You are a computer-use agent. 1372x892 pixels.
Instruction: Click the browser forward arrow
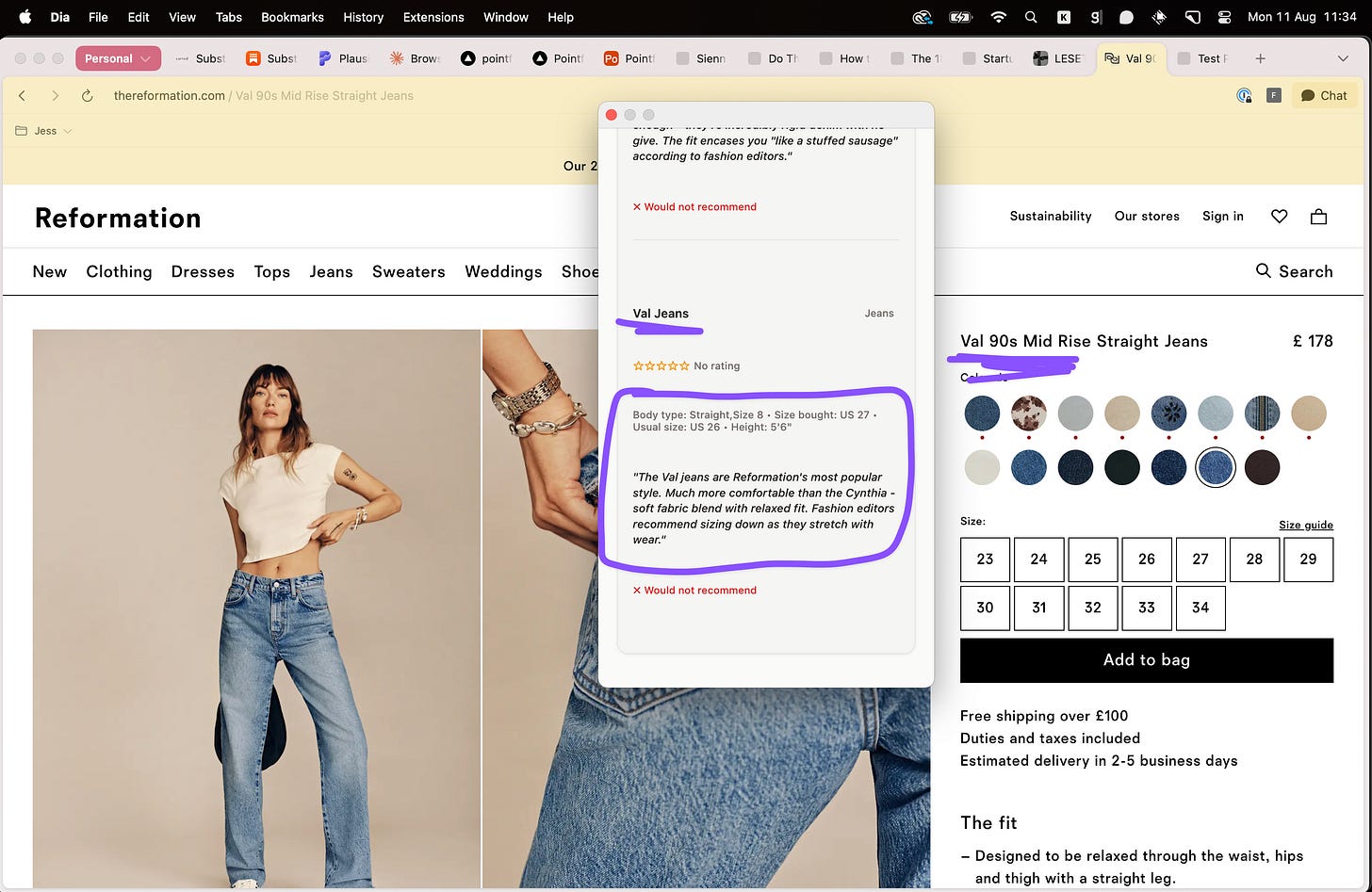click(x=55, y=95)
